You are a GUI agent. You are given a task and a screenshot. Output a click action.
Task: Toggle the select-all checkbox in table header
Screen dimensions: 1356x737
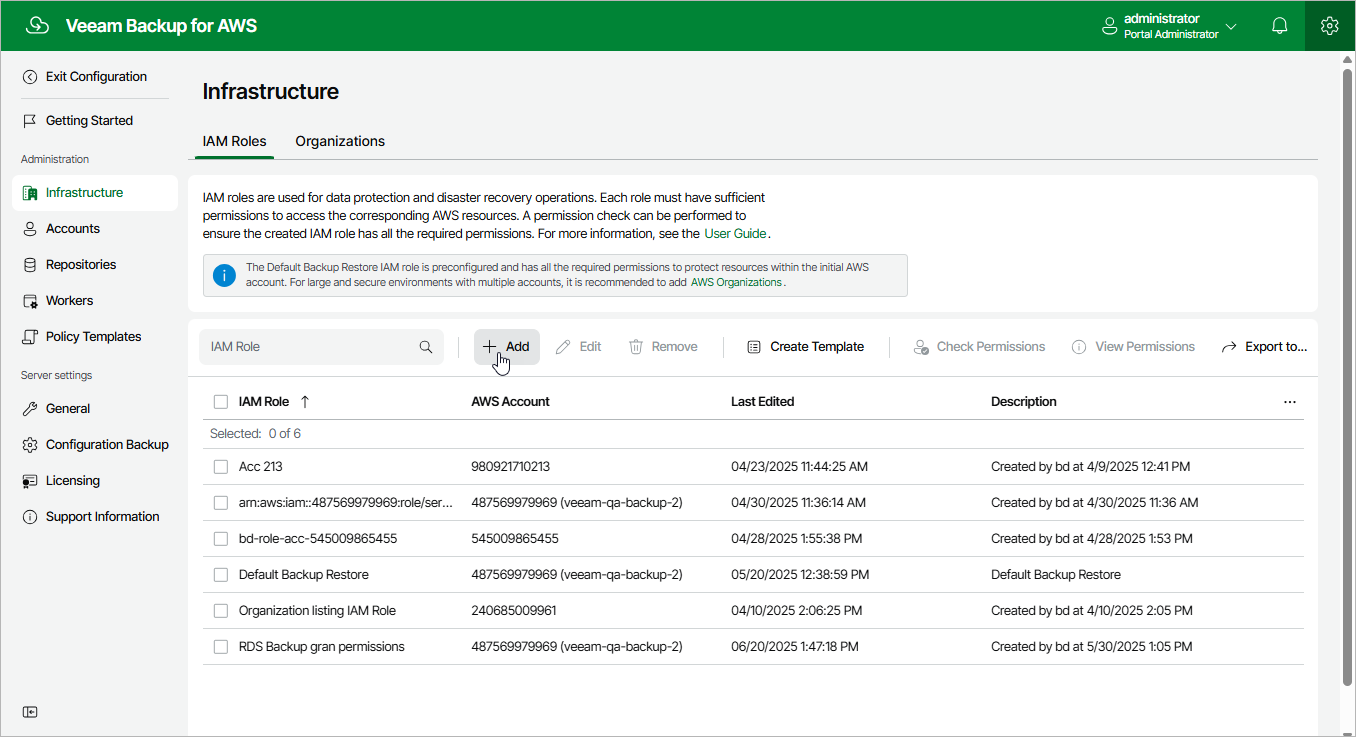pyautogui.click(x=221, y=402)
